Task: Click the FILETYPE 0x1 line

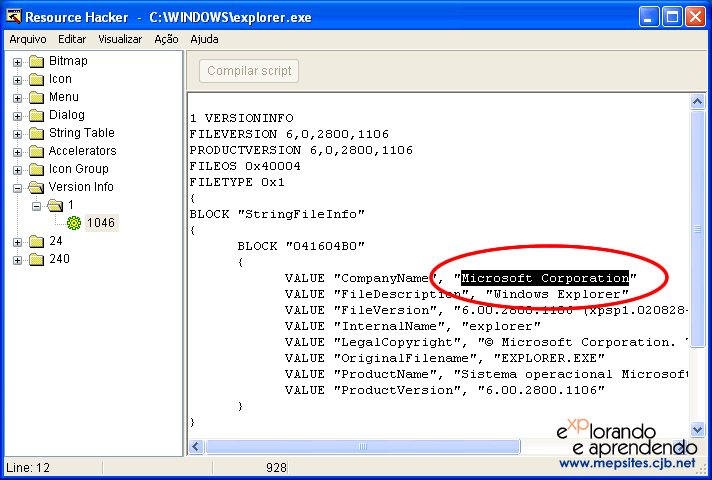Action: 237,182
